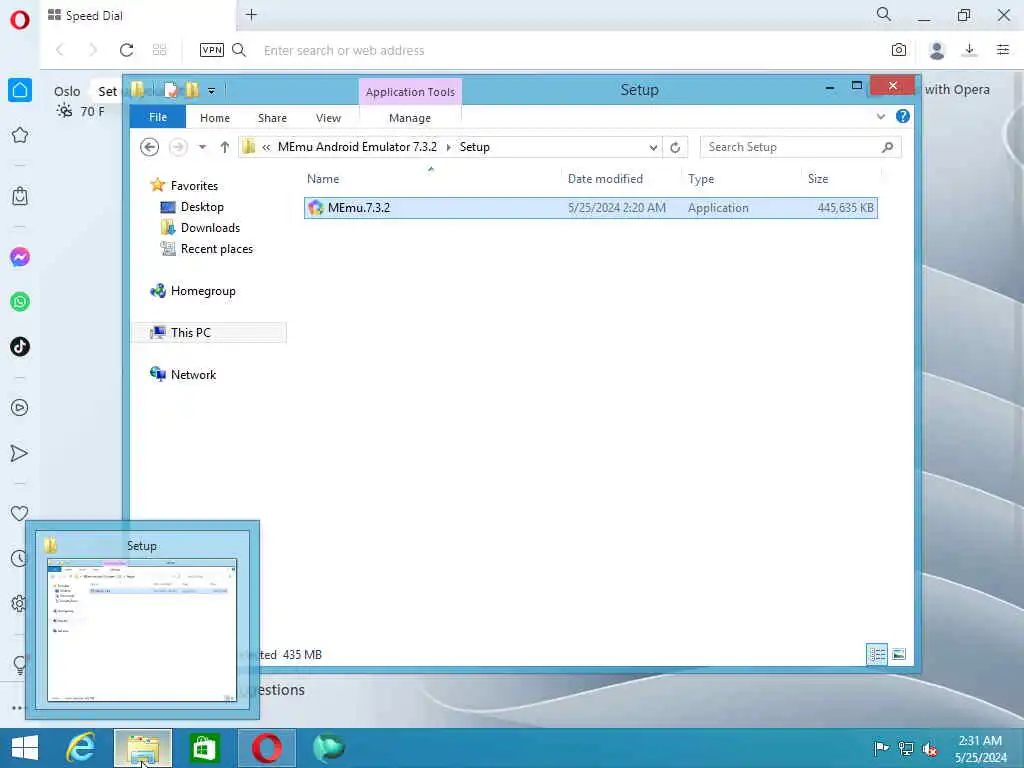This screenshot has width=1024, height=768.
Task: Select Network in navigation pane
Action: coord(193,374)
